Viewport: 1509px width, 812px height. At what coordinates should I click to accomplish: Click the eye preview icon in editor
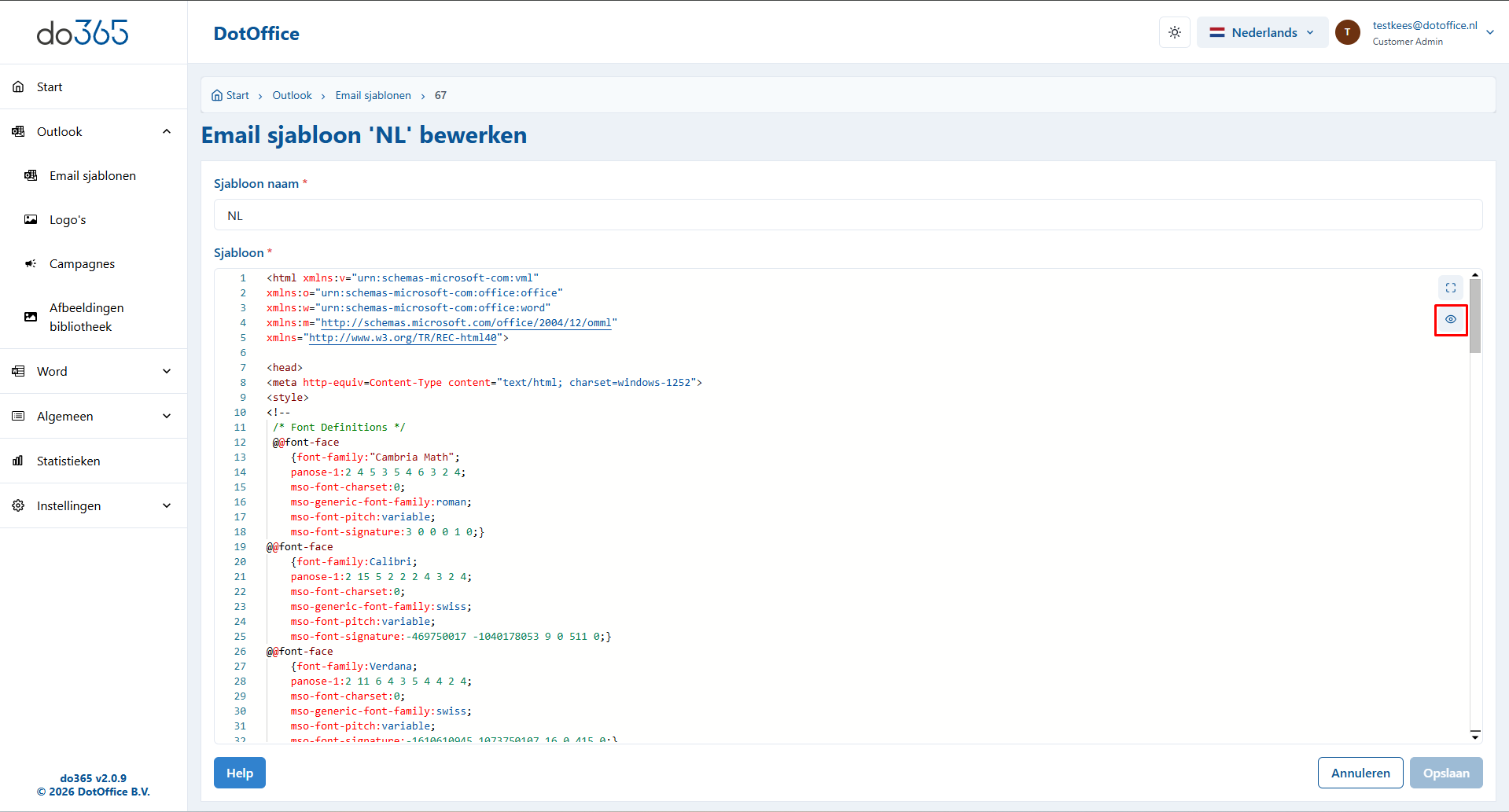pos(1450,319)
